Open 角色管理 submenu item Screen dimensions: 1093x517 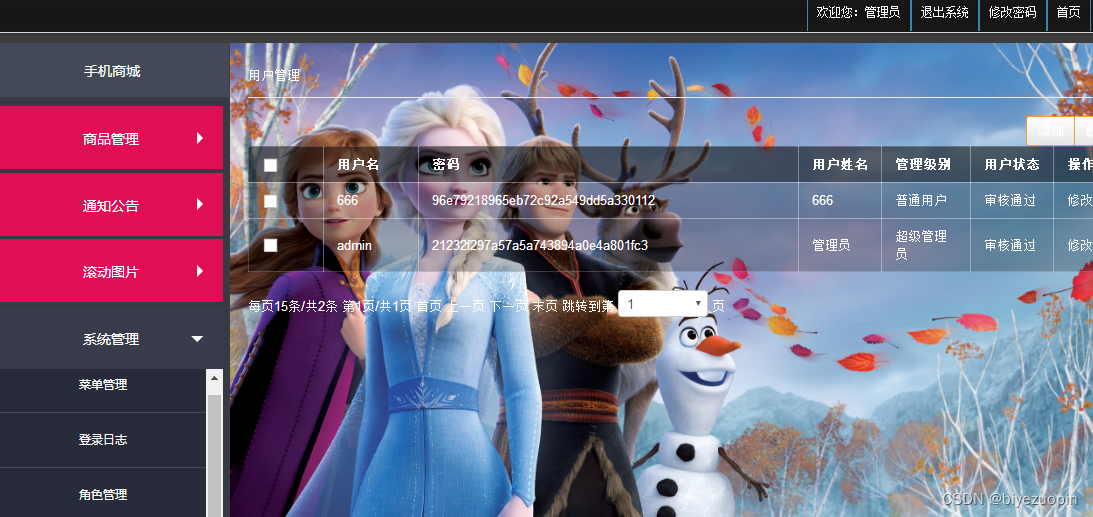click(x=103, y=495)
